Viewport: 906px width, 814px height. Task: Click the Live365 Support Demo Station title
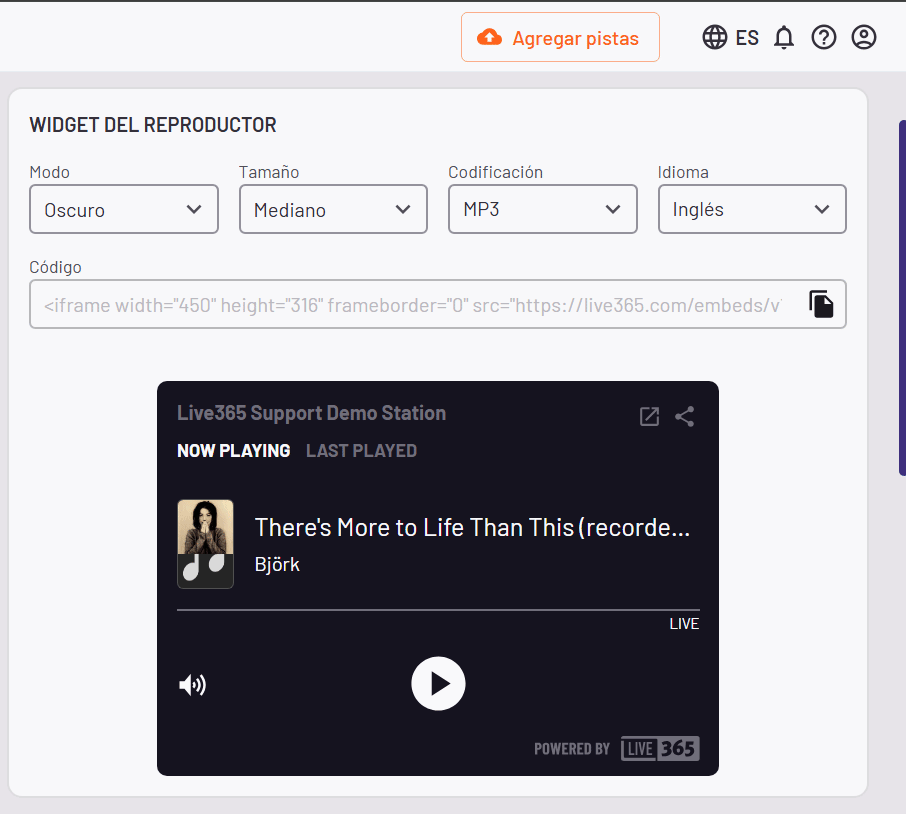(311, 413)
